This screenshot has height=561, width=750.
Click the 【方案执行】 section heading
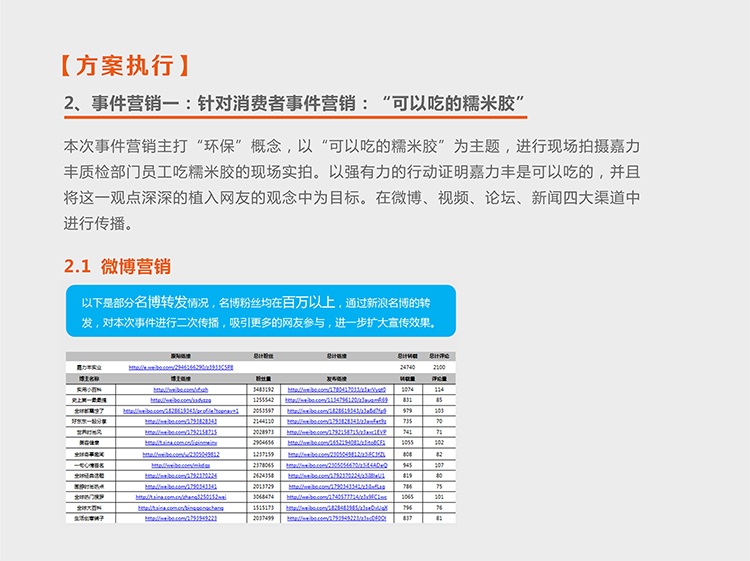point(125,67)
